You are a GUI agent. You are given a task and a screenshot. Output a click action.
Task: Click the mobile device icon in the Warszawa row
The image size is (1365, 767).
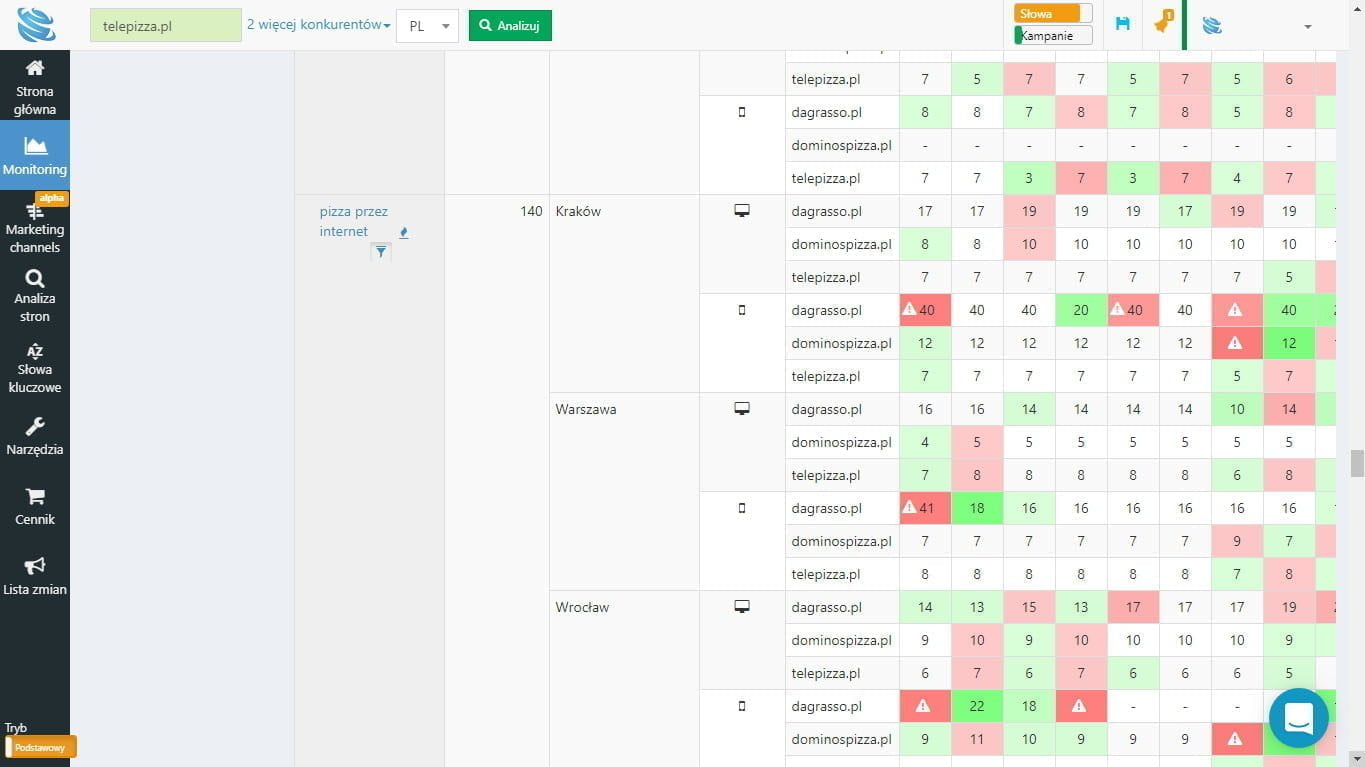741,508
